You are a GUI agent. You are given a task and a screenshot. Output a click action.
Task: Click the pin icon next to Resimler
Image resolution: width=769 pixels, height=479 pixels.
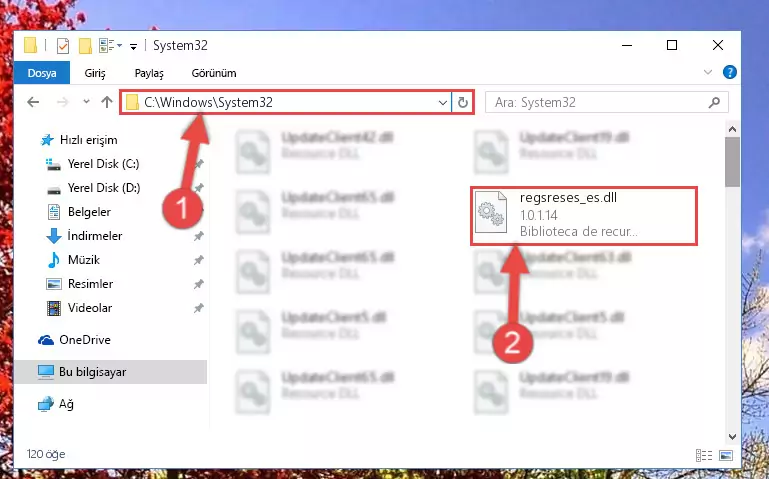(198, 284)
